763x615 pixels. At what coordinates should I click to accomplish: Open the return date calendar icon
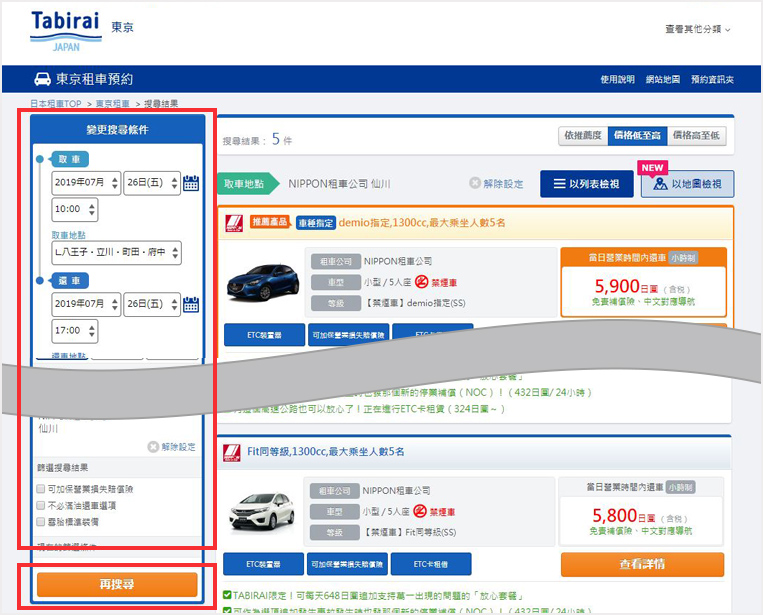coord(191,305)
